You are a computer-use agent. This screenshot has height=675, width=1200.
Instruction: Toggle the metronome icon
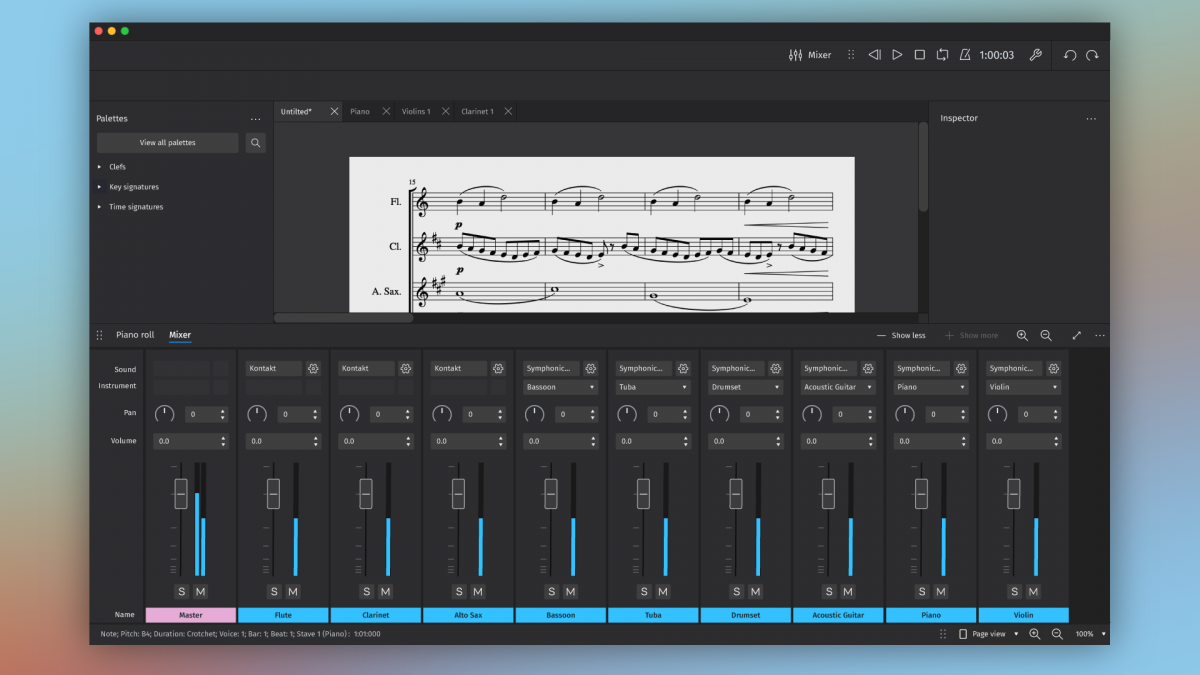[965, 55]
